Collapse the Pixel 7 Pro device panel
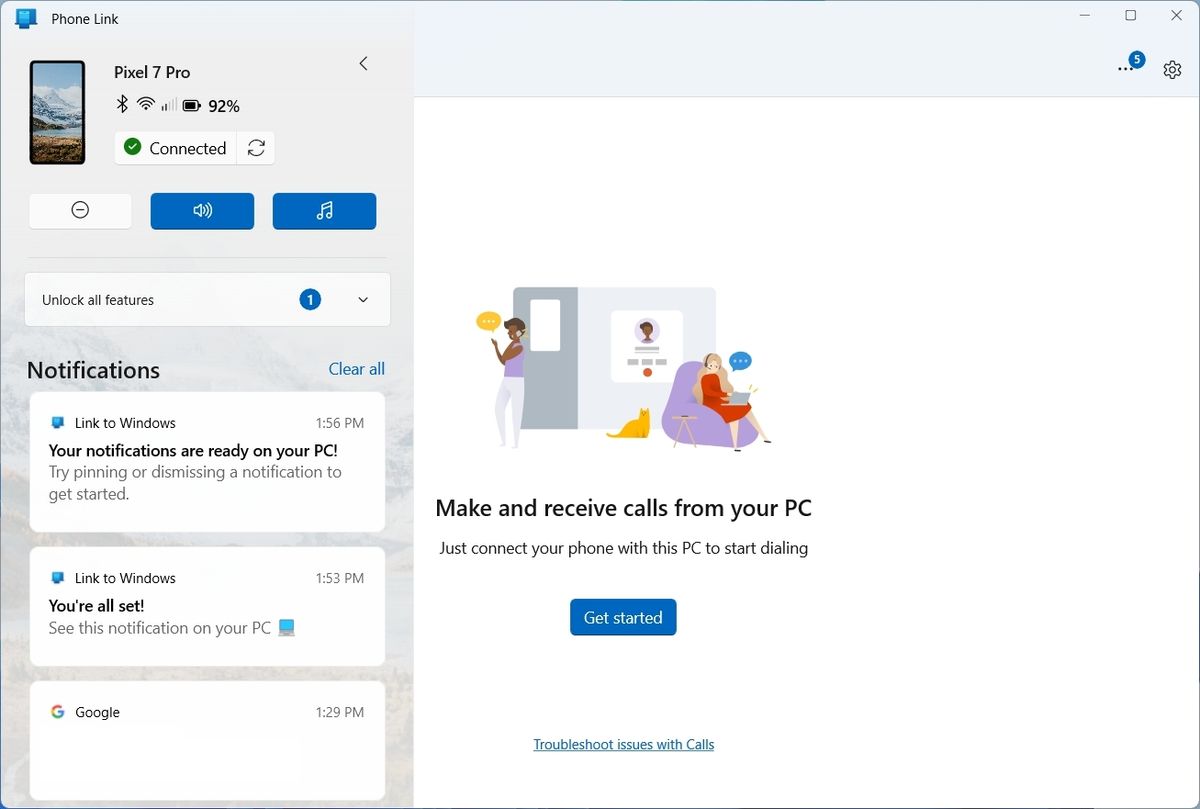The height and width of the screenshot is (809, 1200). coord(363,63)
